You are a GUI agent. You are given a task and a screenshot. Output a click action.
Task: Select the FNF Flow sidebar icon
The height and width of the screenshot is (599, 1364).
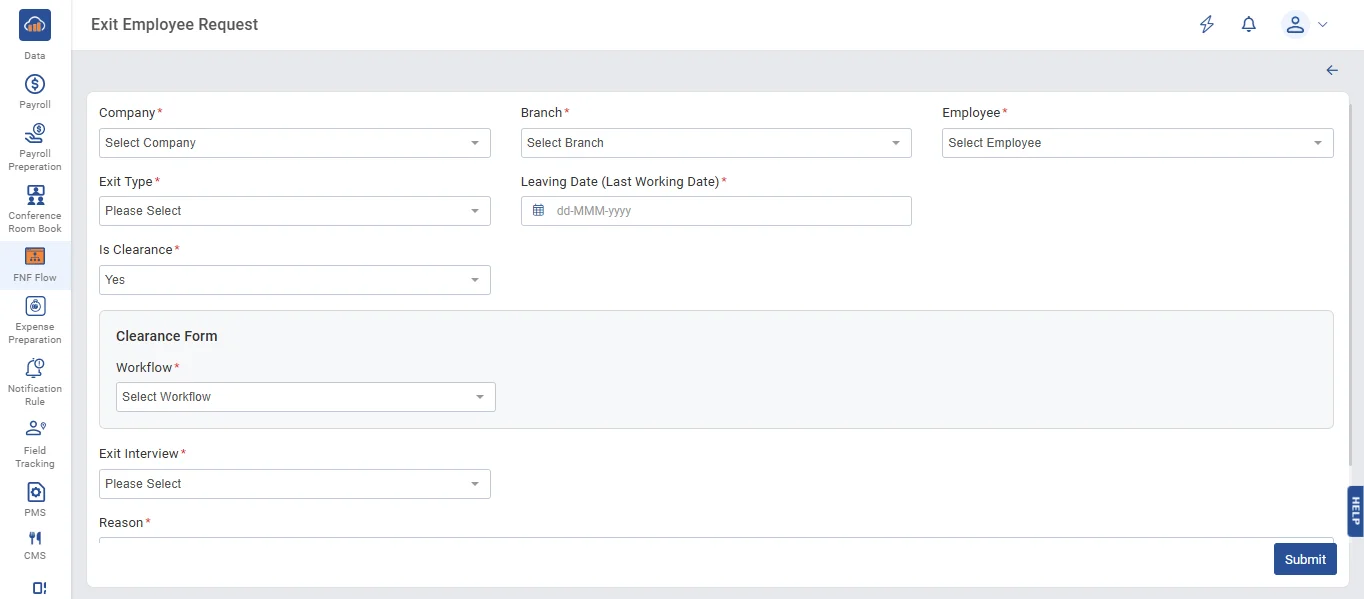point(35,257)
